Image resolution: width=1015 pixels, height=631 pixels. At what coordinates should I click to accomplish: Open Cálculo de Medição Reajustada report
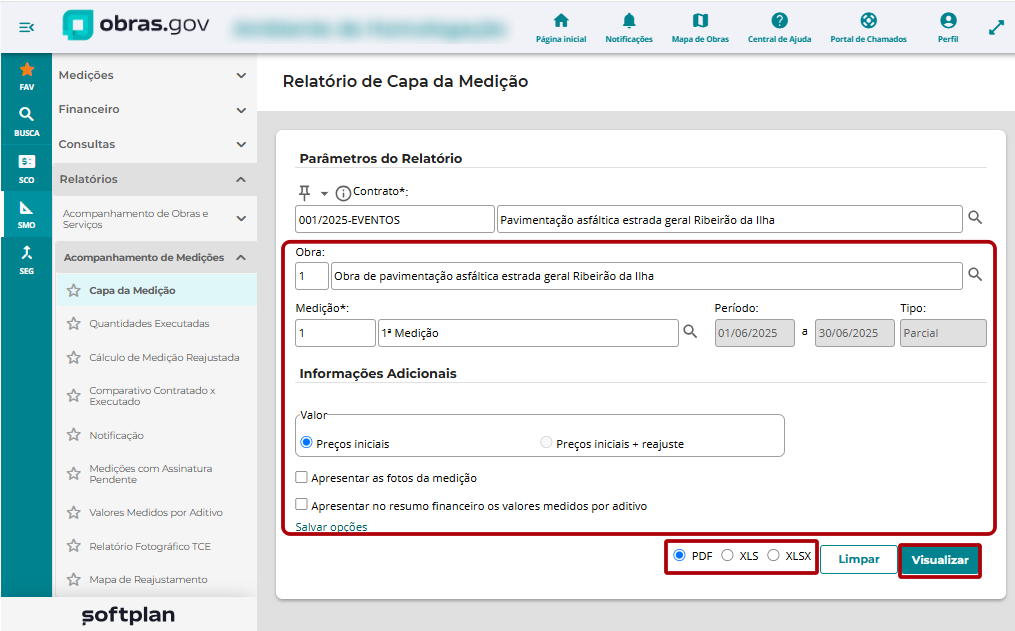[x=164, y=357]
